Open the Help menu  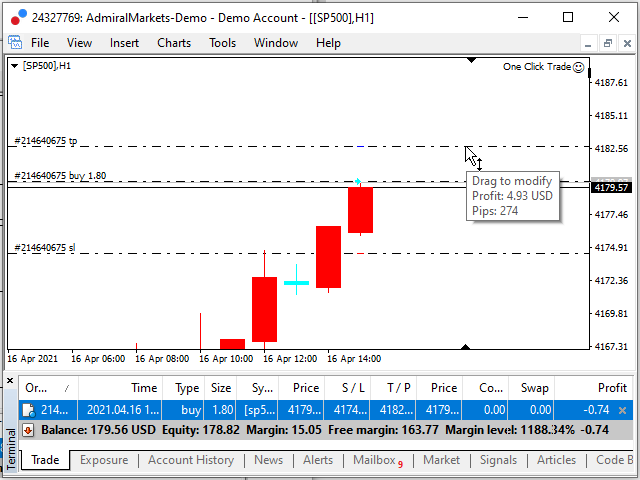[x=328, y=43]
